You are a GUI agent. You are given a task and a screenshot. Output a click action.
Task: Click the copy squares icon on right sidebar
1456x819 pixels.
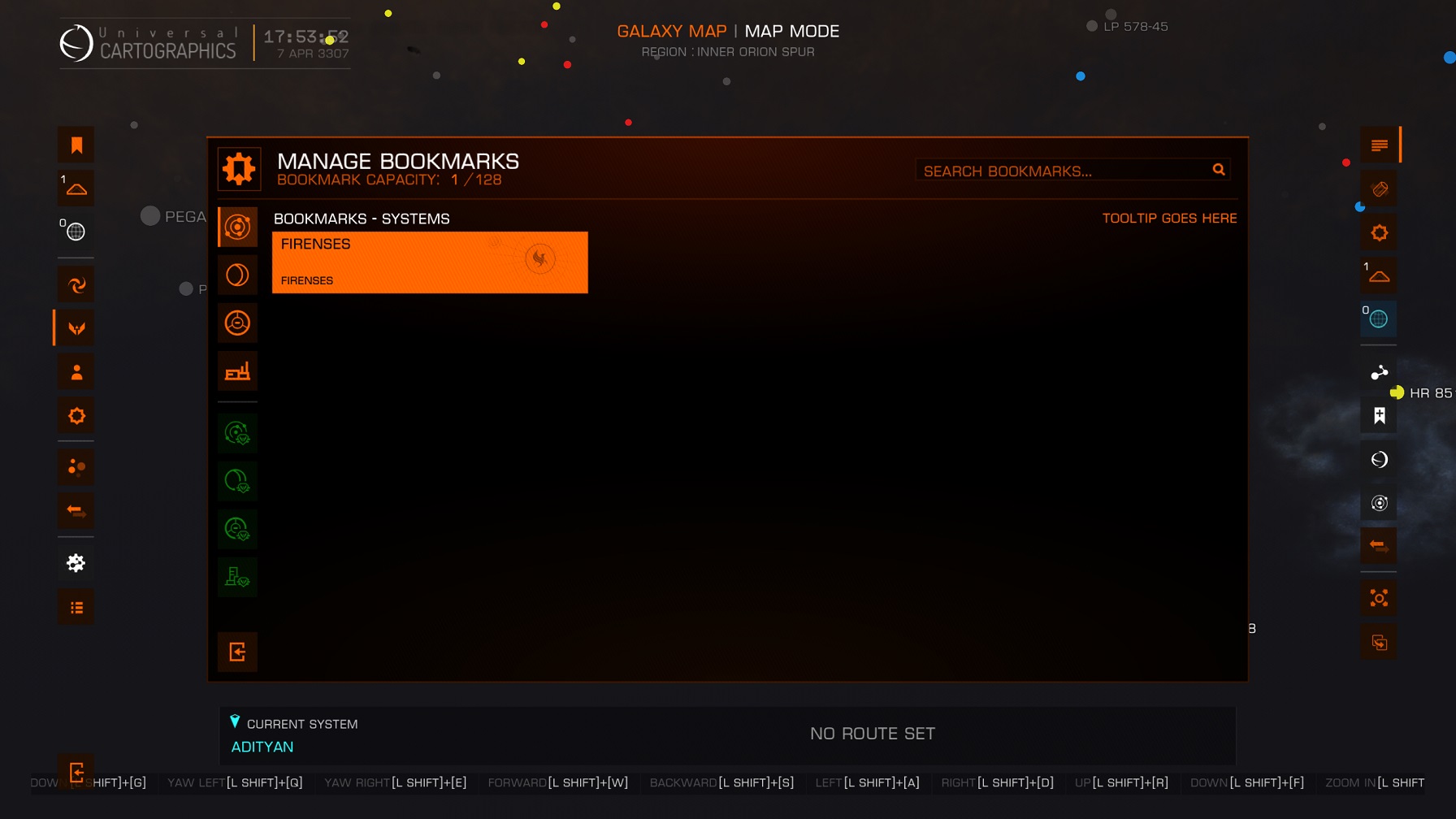[x=1380, y=643]
